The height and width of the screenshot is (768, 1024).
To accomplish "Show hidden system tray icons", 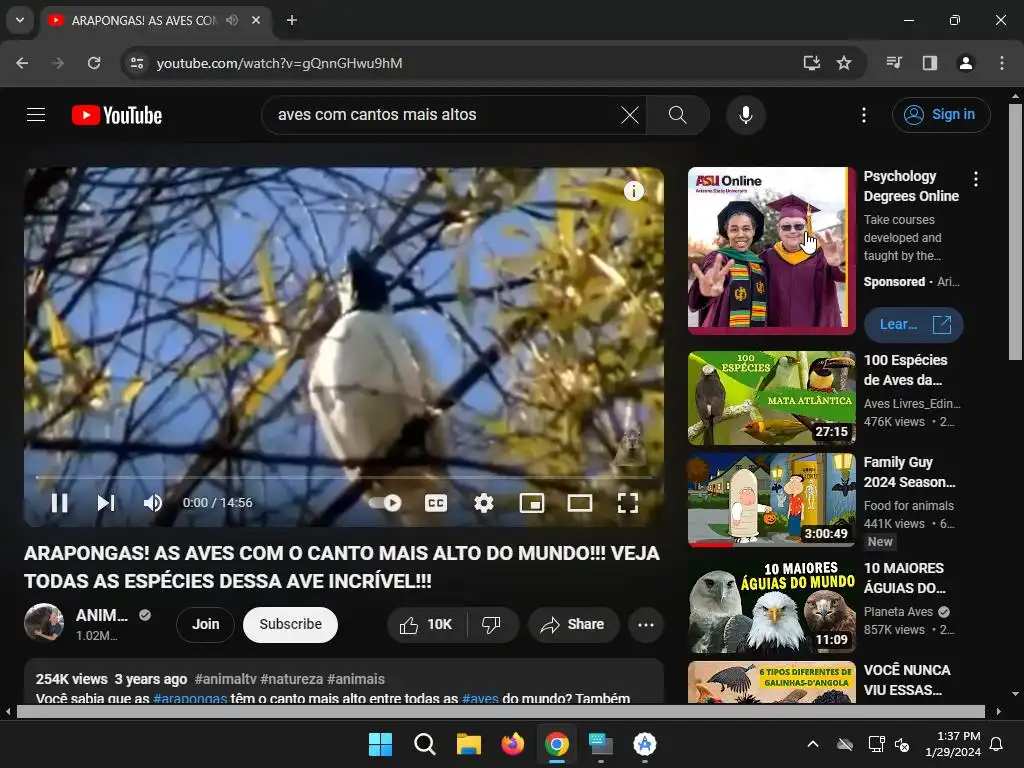I will coord(813,744).
